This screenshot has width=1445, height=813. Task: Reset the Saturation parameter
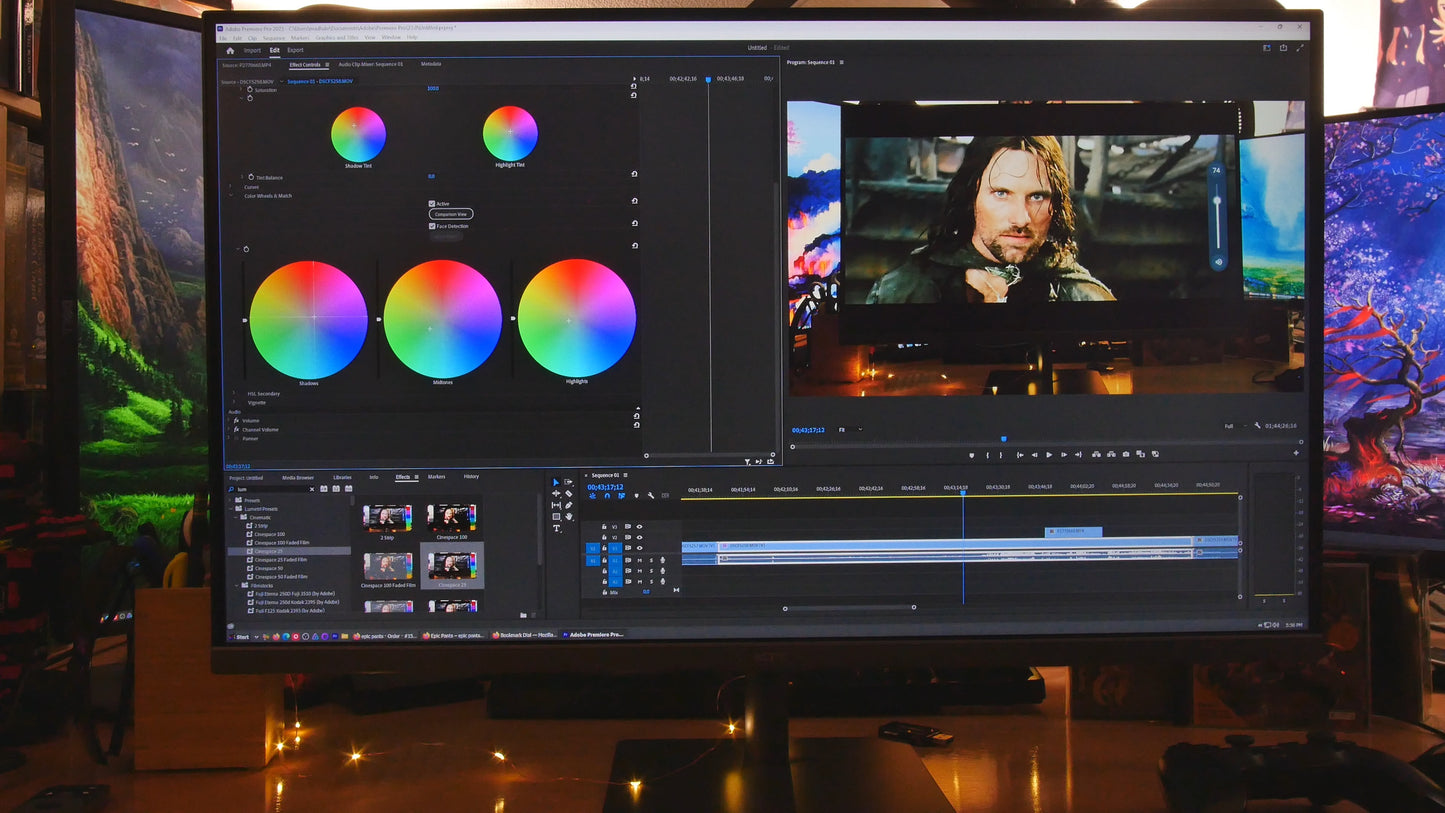633,88
